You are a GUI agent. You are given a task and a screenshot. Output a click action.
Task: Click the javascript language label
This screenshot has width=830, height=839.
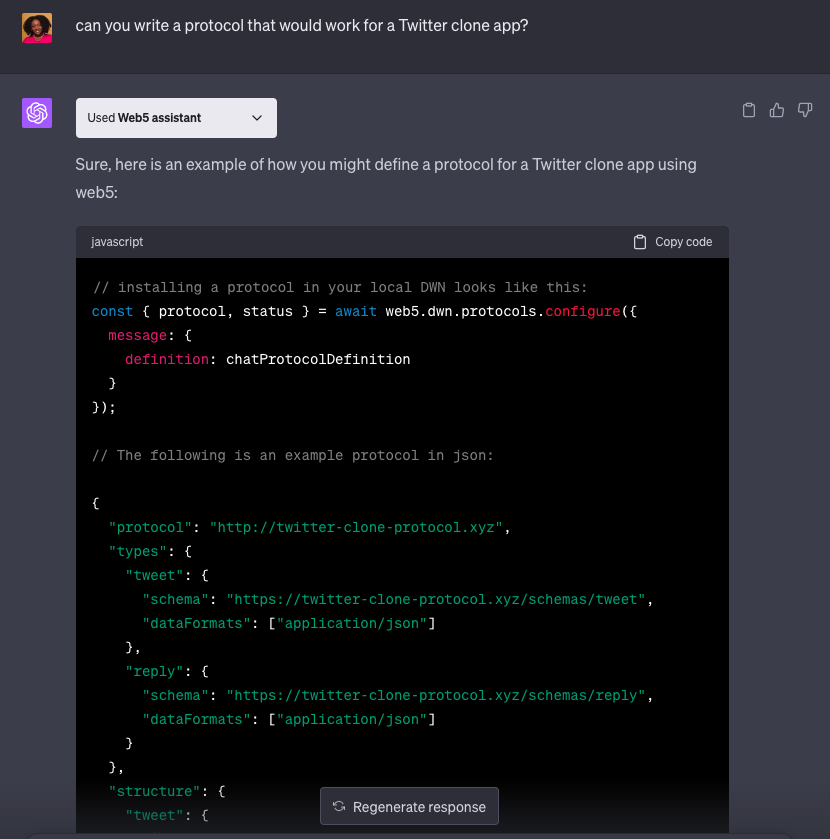click(x=117, y=242)
